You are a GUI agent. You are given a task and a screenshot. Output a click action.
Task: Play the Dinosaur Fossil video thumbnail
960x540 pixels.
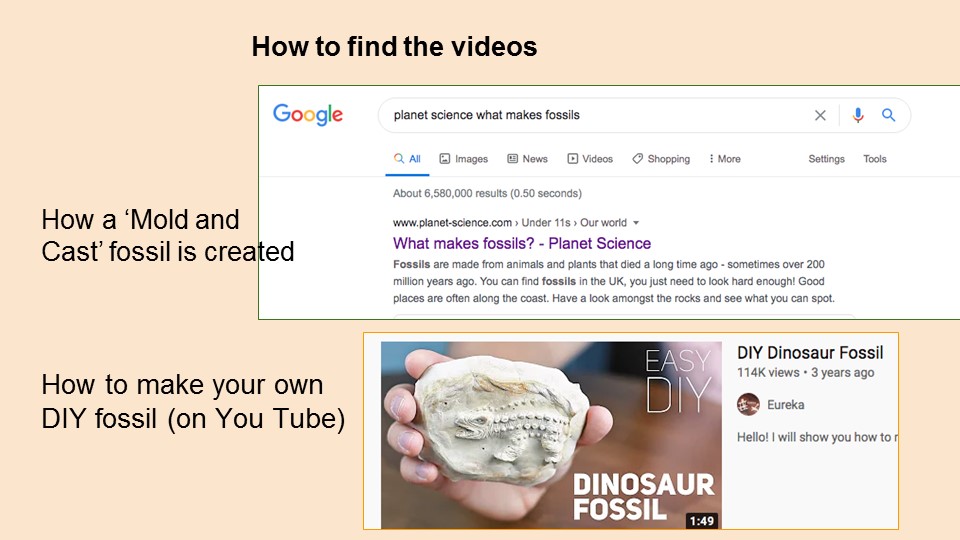coord(551,435)
